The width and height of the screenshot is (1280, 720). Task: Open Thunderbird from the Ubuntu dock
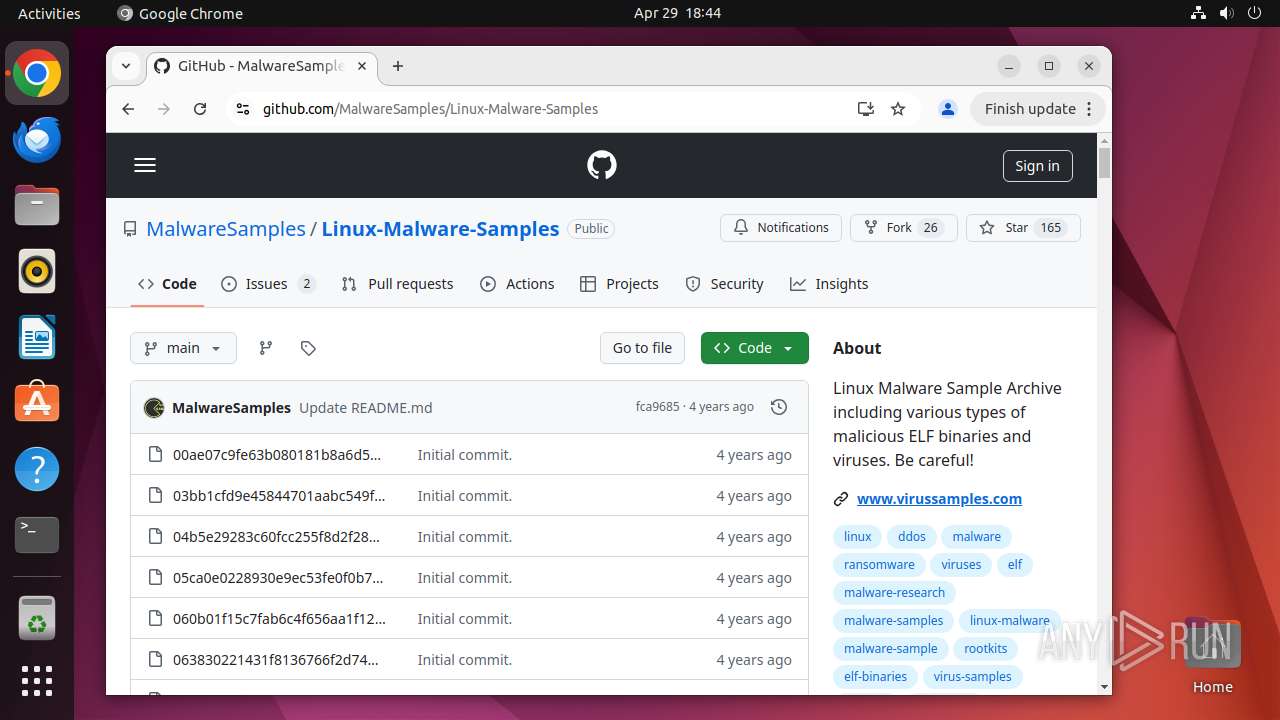click(37, 140)
